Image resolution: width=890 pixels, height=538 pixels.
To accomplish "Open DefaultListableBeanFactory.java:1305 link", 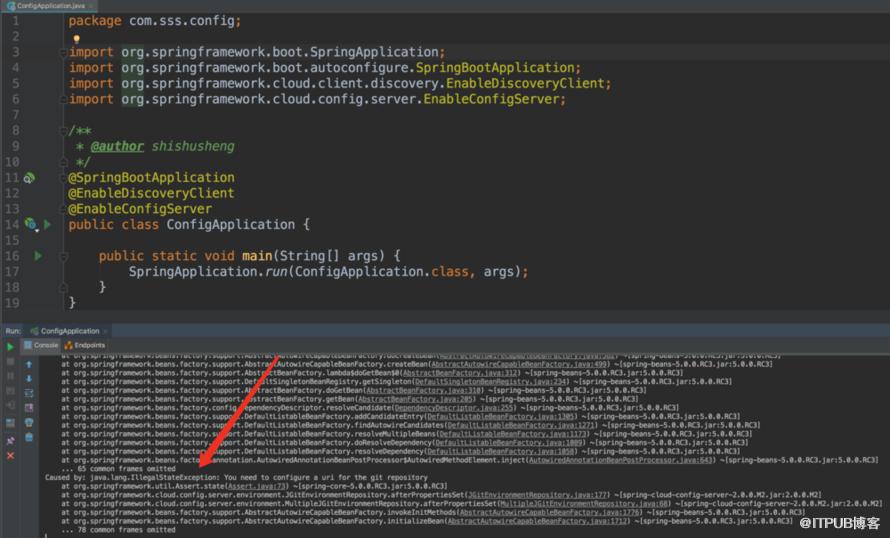I will [501, 417].
